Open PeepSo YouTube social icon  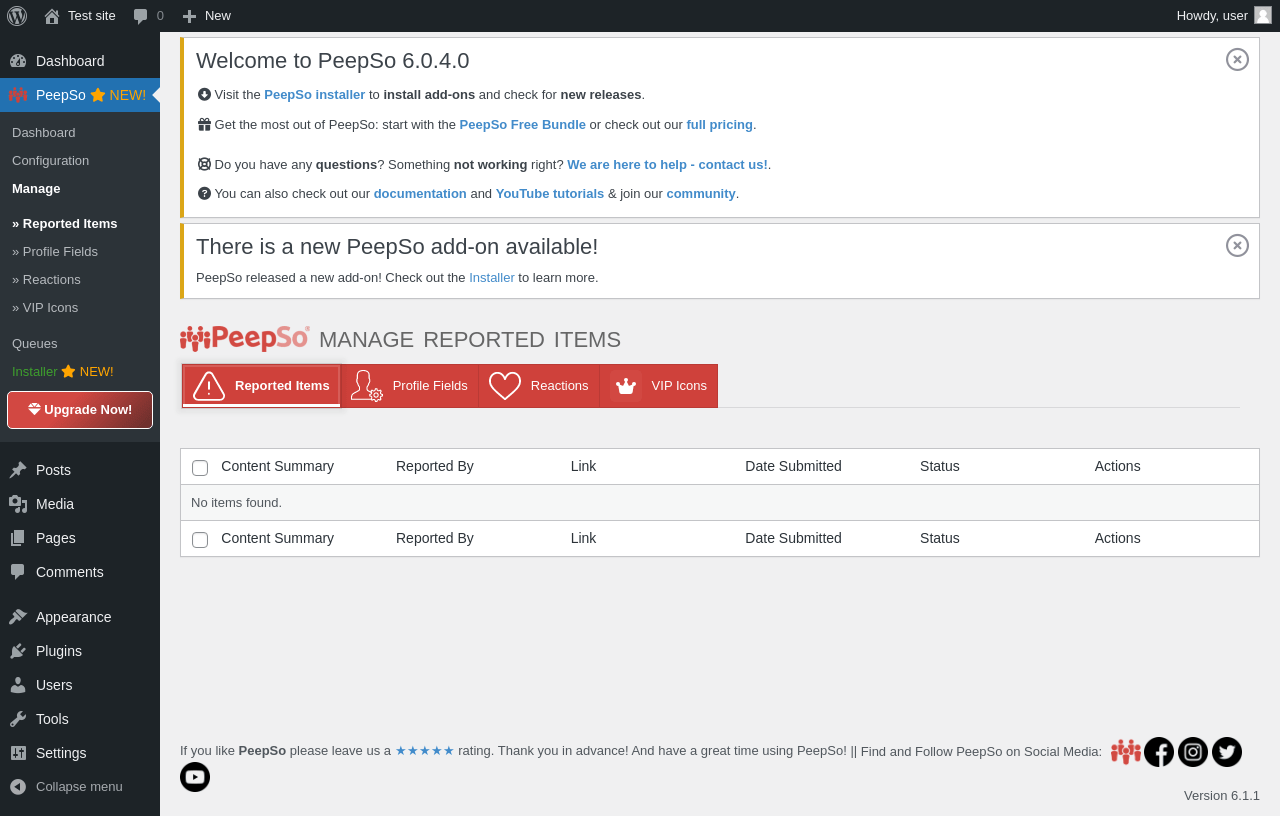click(x=195, y=777)
